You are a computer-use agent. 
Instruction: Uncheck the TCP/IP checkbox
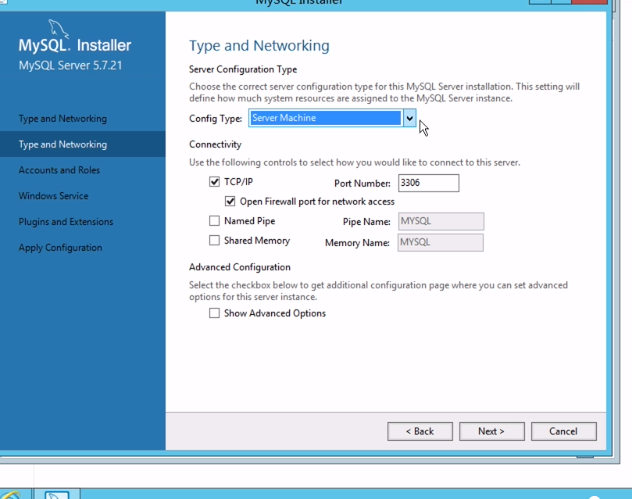tap(214, 182)
